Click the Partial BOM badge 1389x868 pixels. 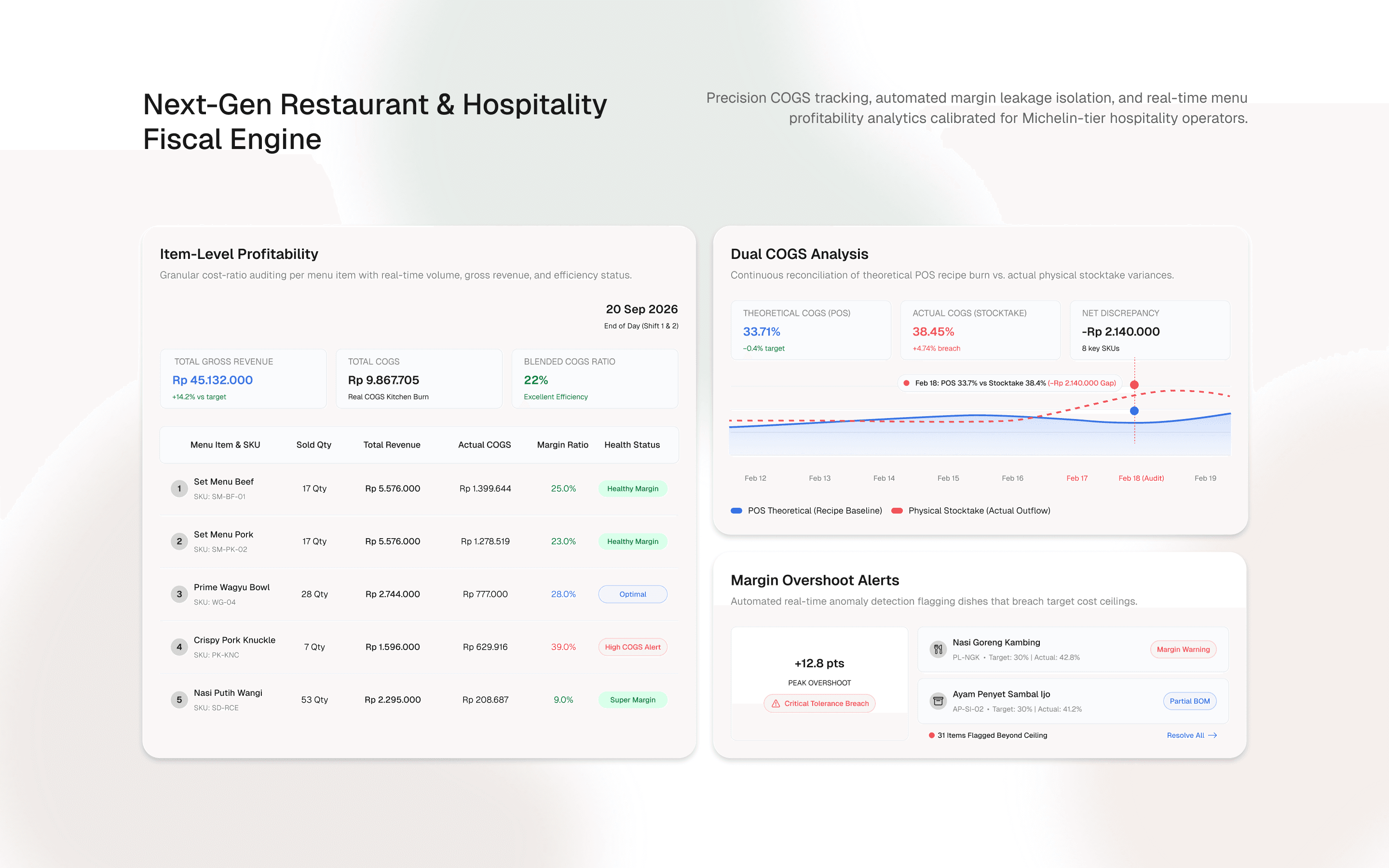(1189, 701)
